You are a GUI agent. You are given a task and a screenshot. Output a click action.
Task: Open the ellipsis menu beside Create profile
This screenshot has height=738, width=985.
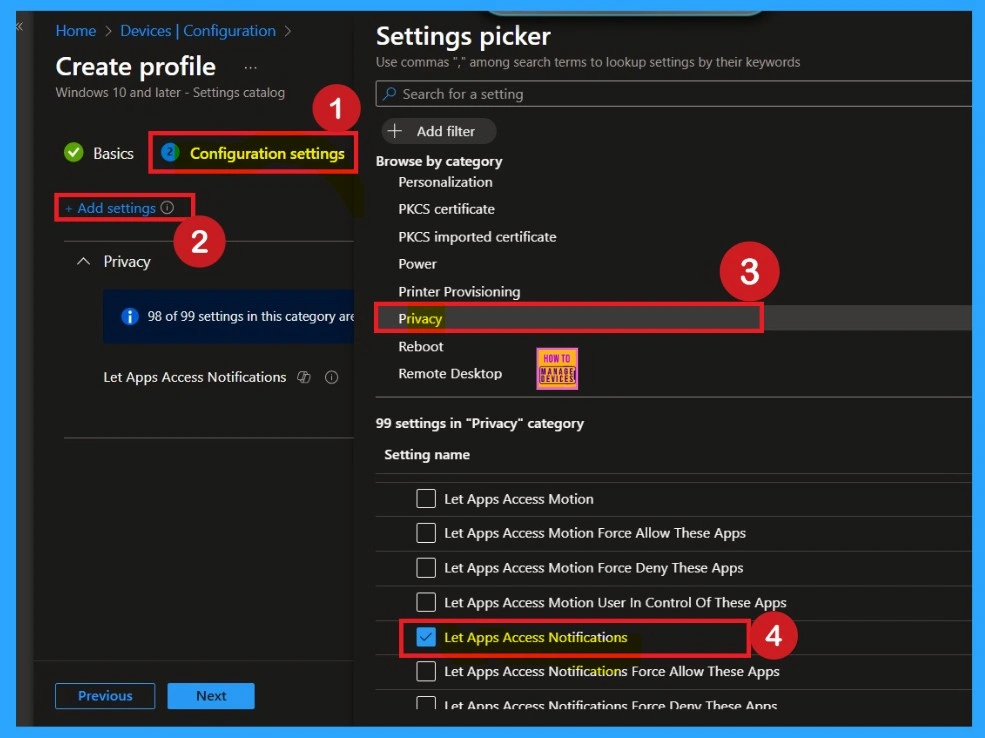[x=250, y=67]
